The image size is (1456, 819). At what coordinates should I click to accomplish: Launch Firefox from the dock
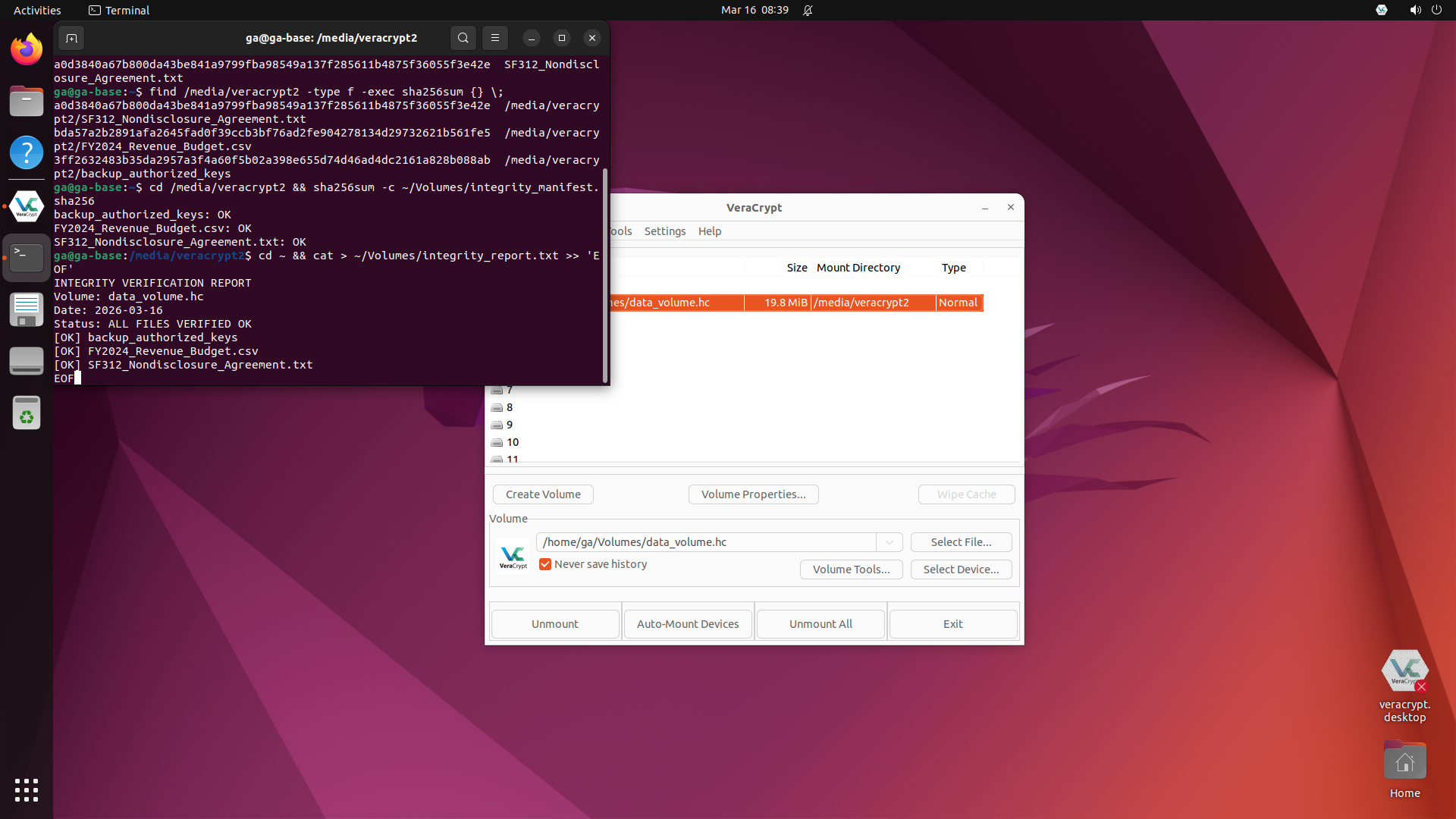click(26, 49)
